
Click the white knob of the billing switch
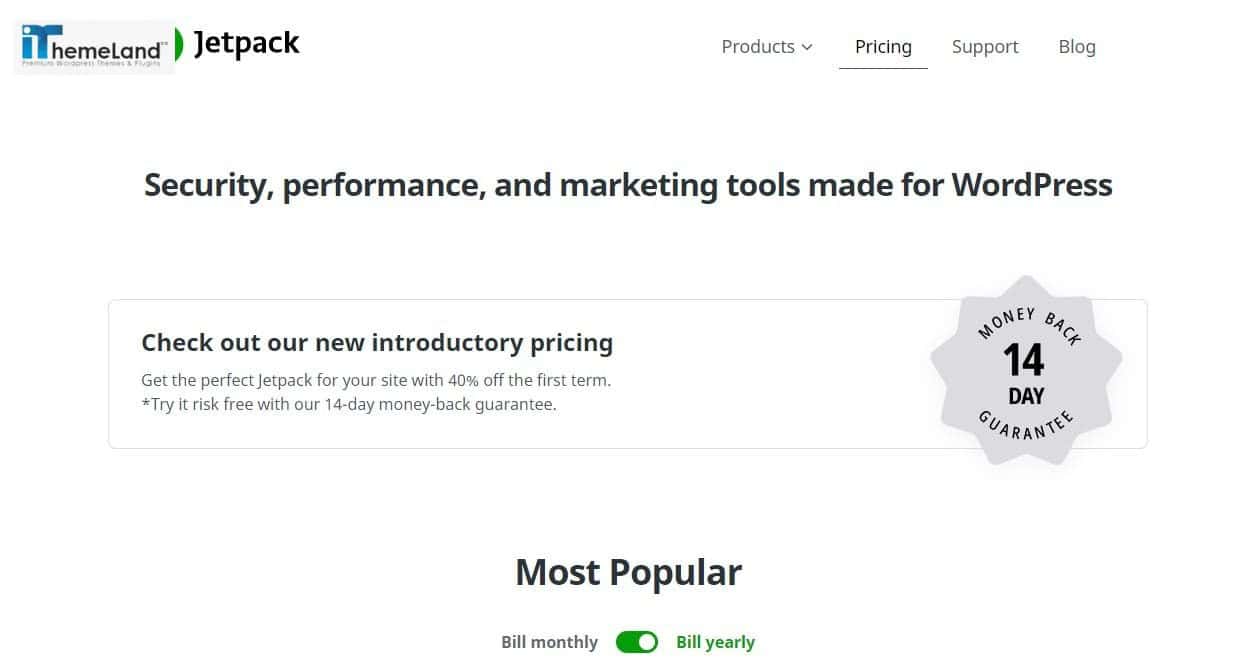point(645,642)
